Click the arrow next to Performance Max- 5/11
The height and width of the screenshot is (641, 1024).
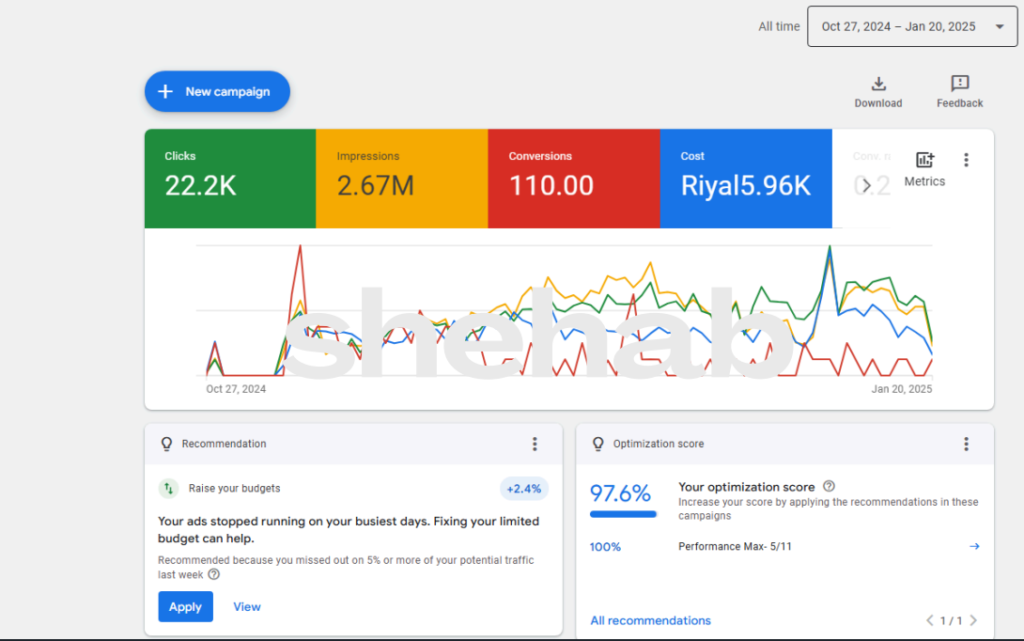974,547
